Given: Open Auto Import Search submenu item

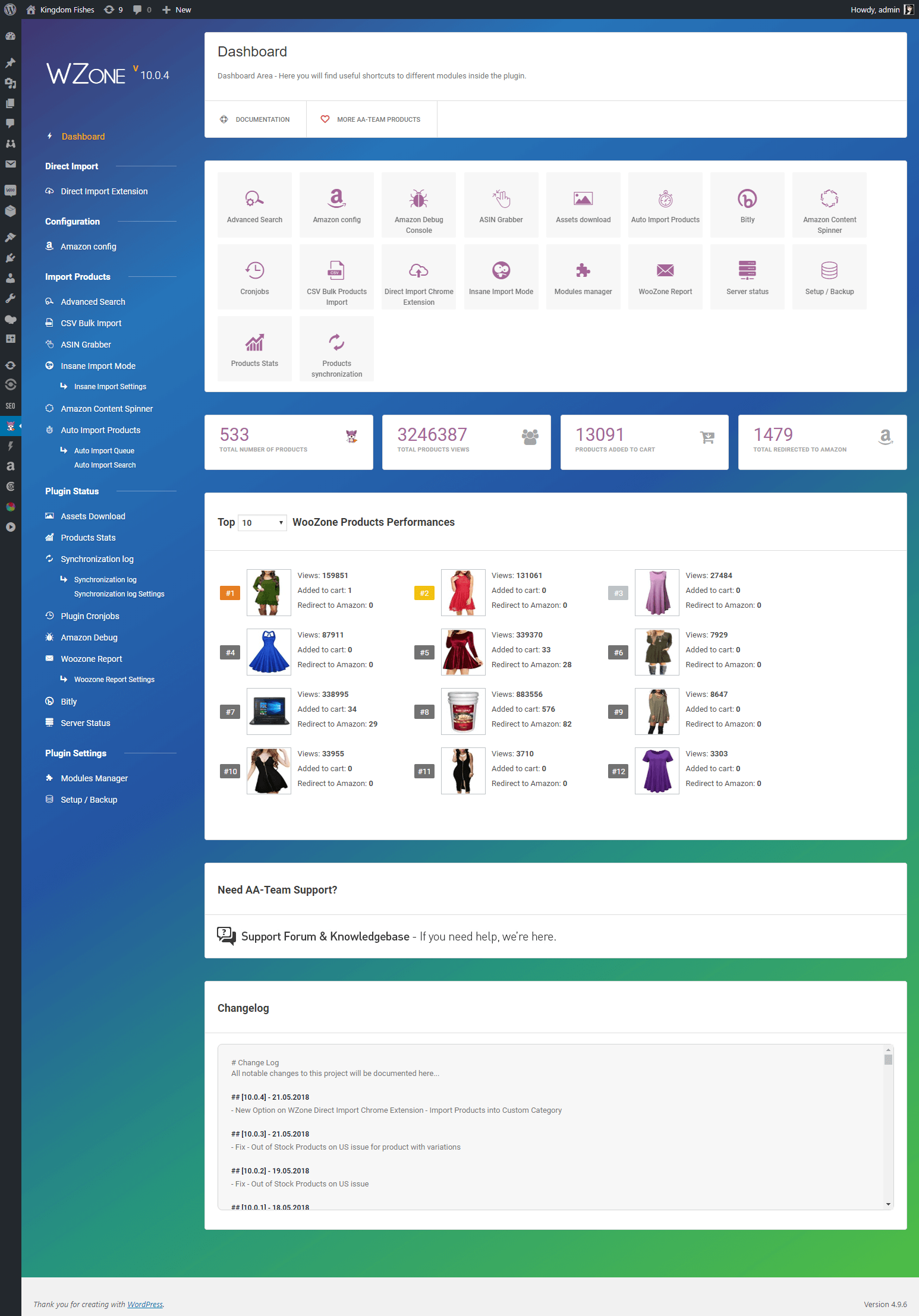Looking at the screenshot, I should pos(105,465).
